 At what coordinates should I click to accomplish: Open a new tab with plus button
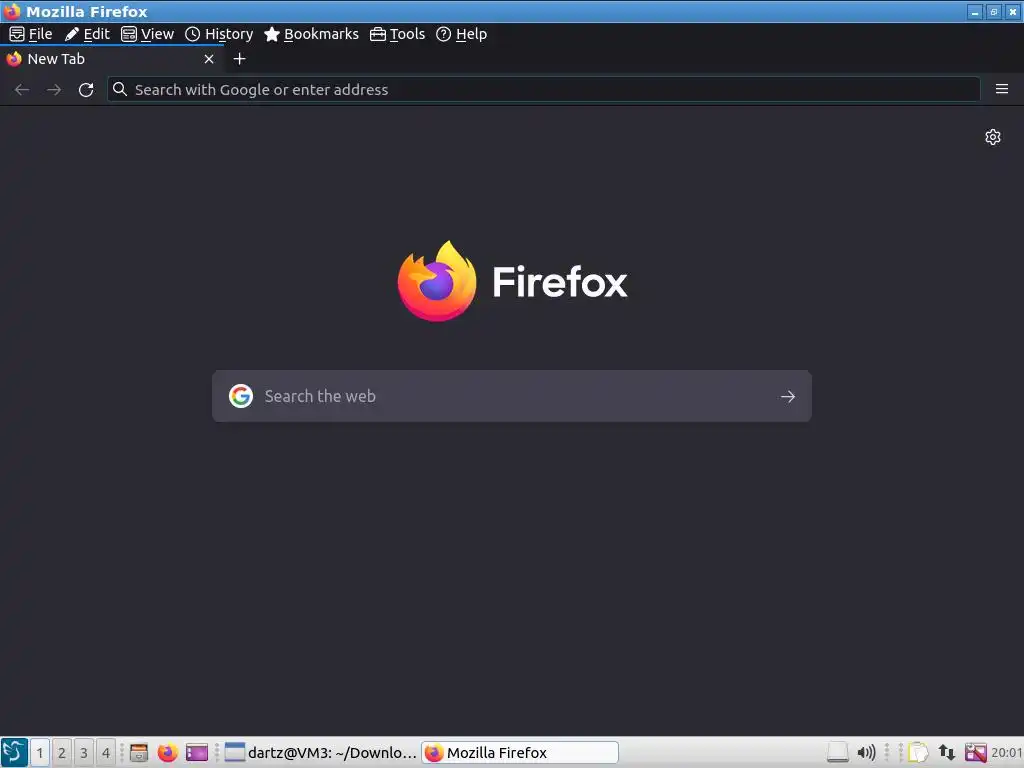click(x=240, y=59)
